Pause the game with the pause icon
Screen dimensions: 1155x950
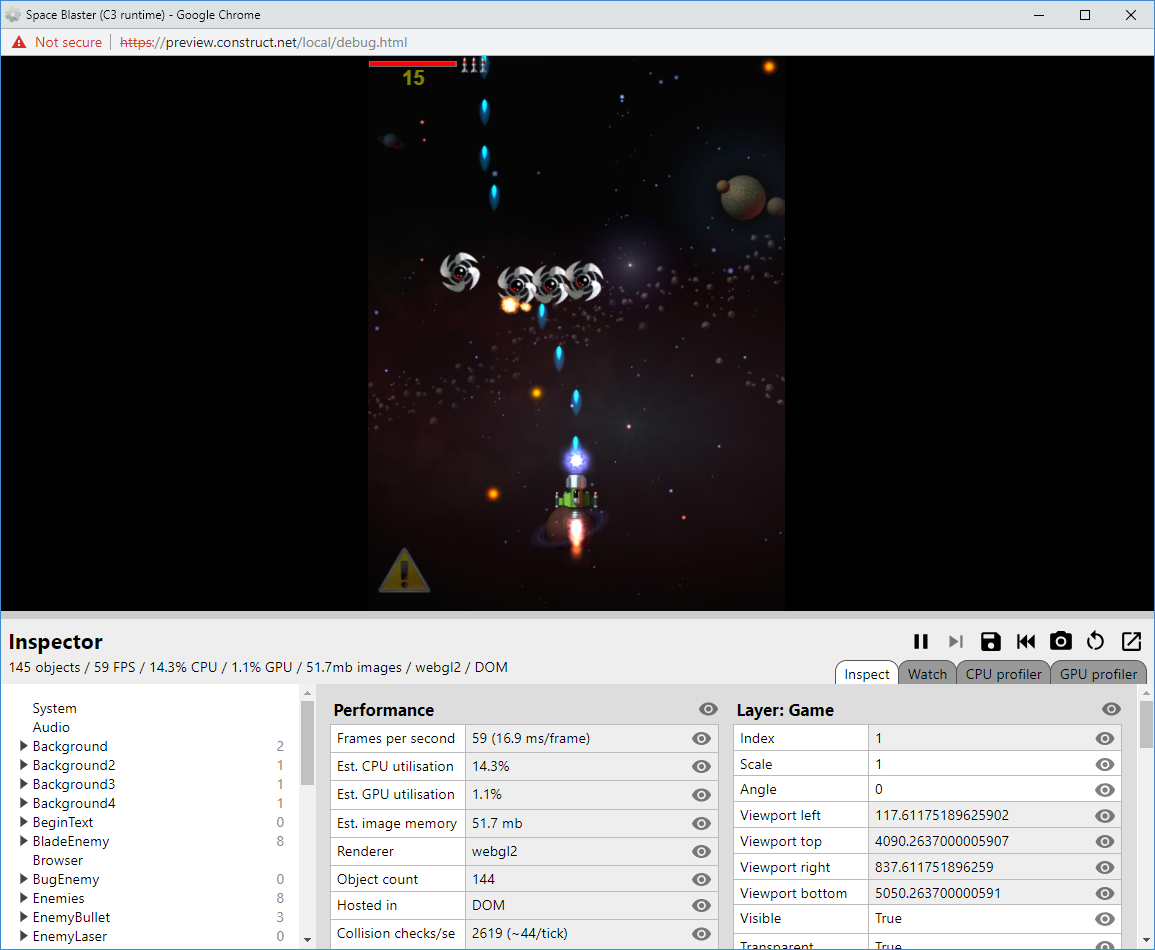click(921, 642)
